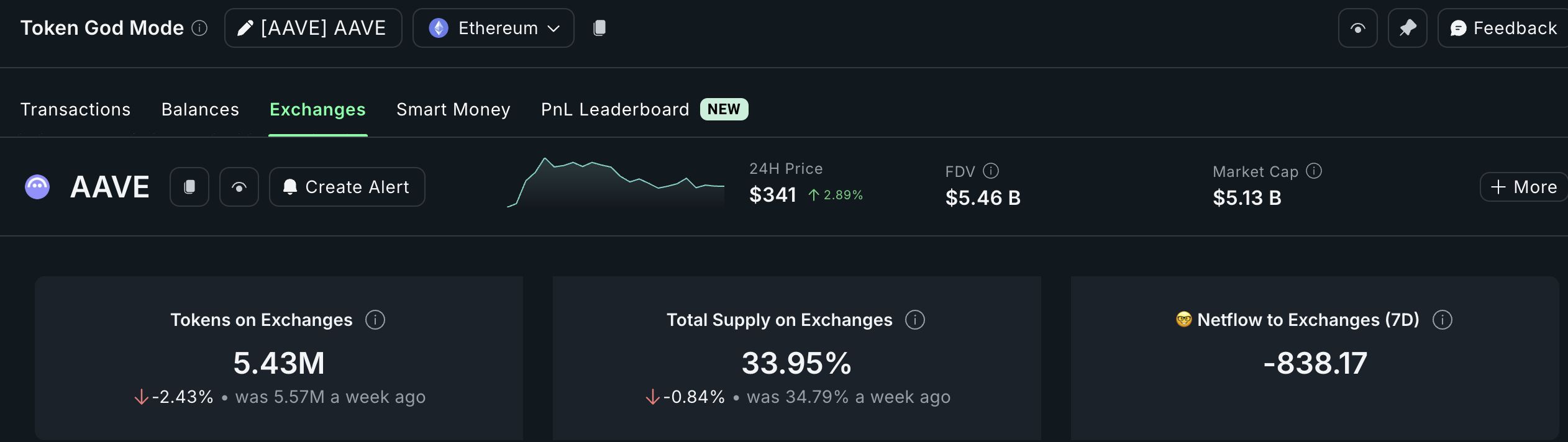Click the Ethereum network logo
Viewport: 1568px width, 442px height.
440,27
